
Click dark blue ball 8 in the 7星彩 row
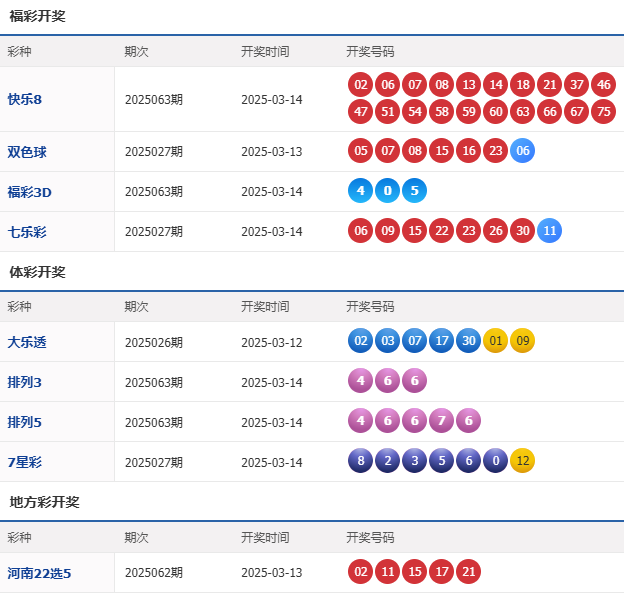[361, 460]
